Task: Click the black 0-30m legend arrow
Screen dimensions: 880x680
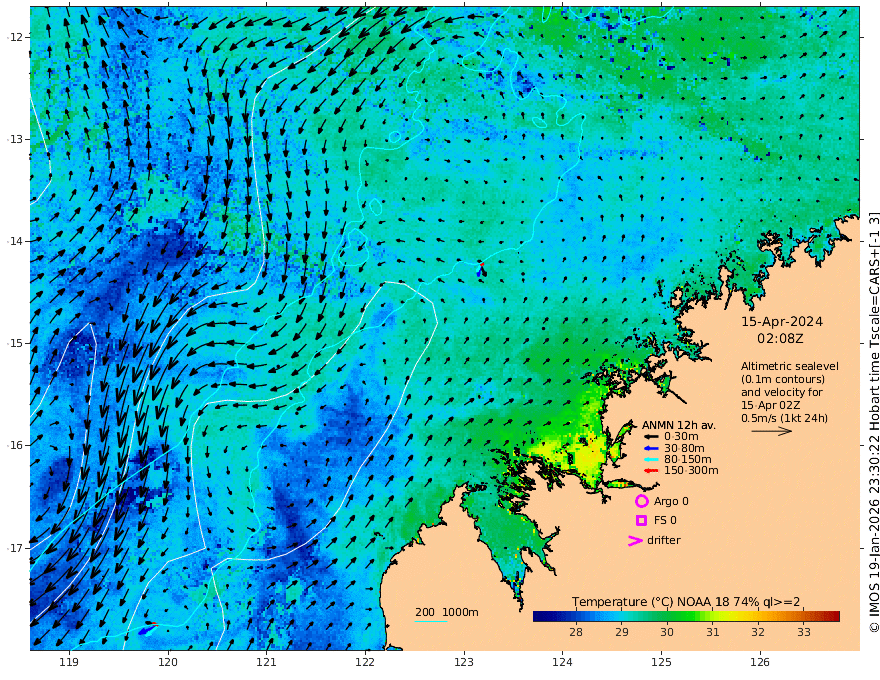Action: pos(650,437)
